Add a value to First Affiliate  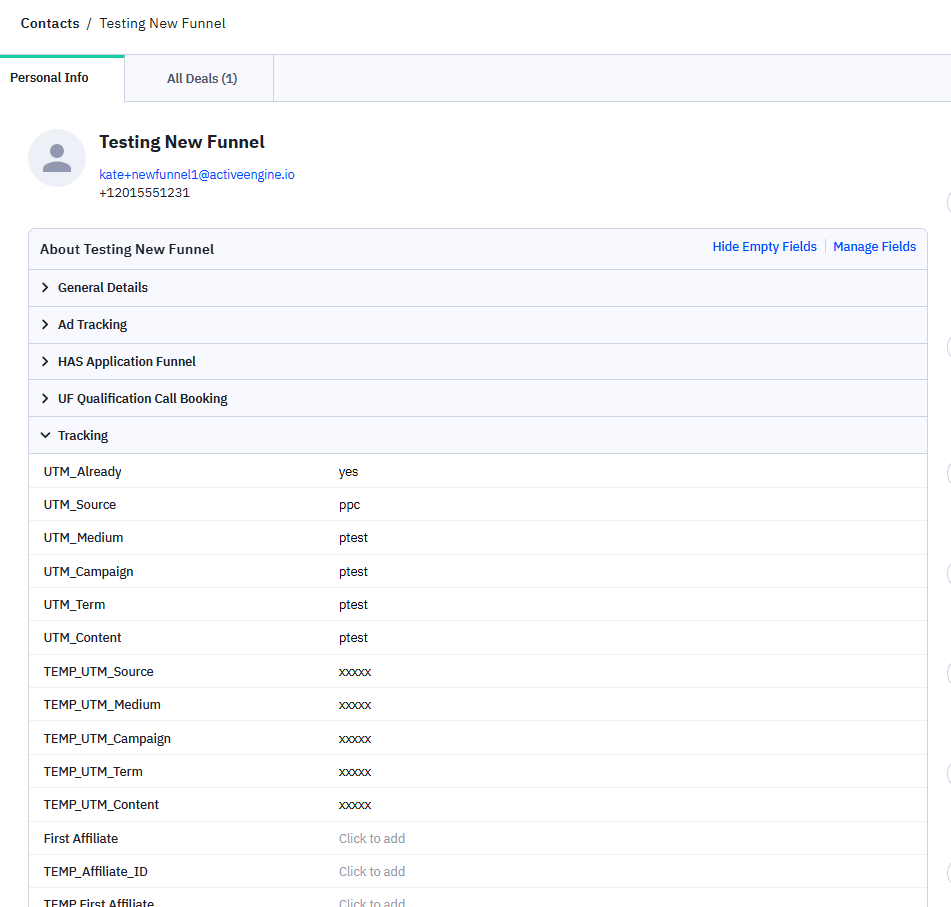[x=372, y=838]
